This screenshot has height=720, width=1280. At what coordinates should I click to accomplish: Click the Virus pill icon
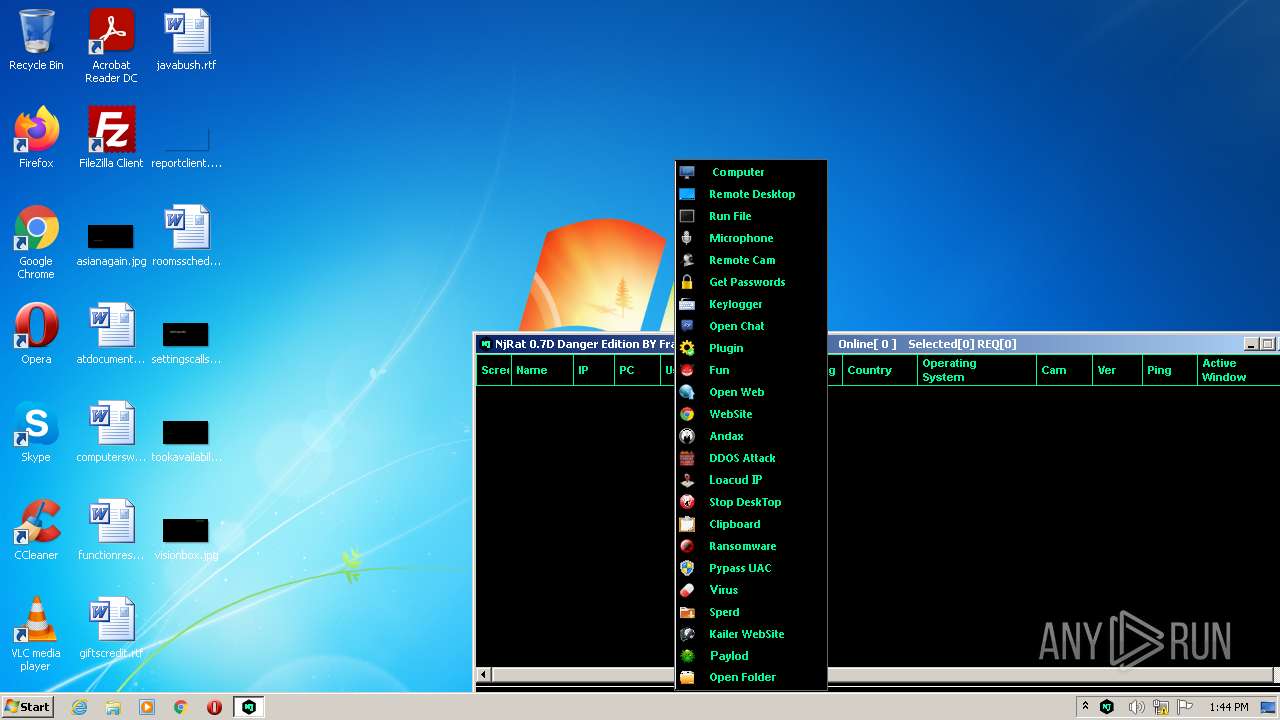point(687,590)
